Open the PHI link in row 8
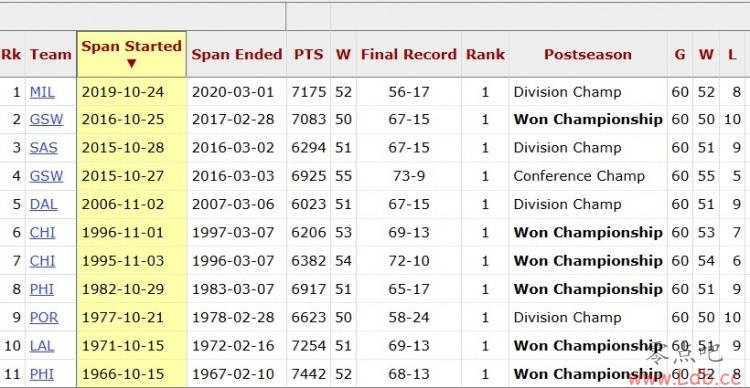Screen dimensions: 750x388 point(42,289)
